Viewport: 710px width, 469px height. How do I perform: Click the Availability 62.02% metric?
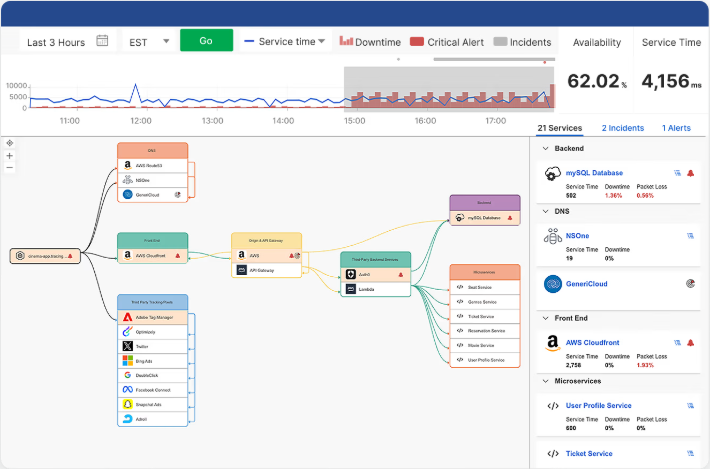coord(596,81)
